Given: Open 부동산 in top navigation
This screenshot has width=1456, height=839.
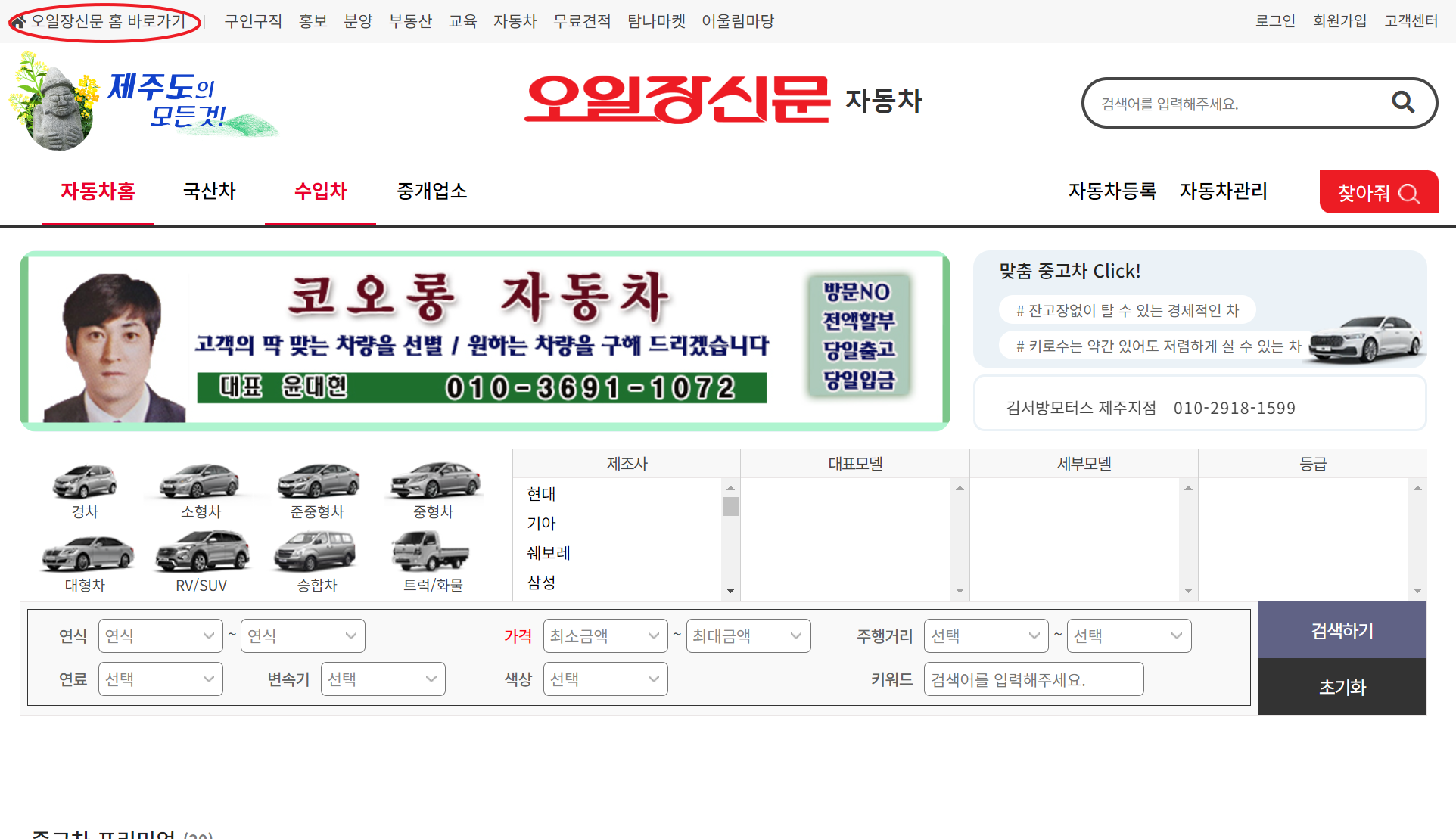Looking at the screenshot, I should [x=410, y=21].
